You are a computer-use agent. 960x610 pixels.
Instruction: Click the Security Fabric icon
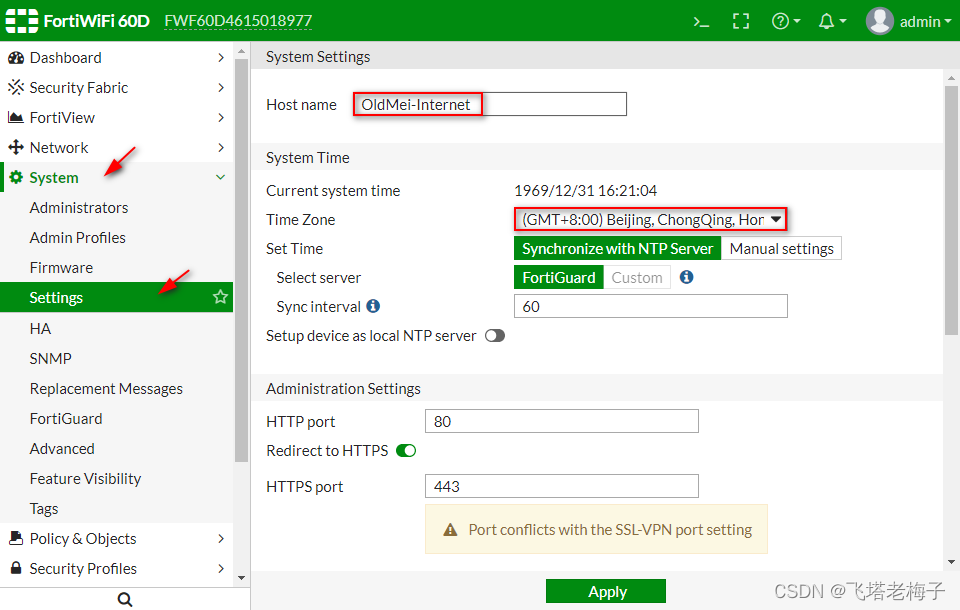(x=16, y=87)
